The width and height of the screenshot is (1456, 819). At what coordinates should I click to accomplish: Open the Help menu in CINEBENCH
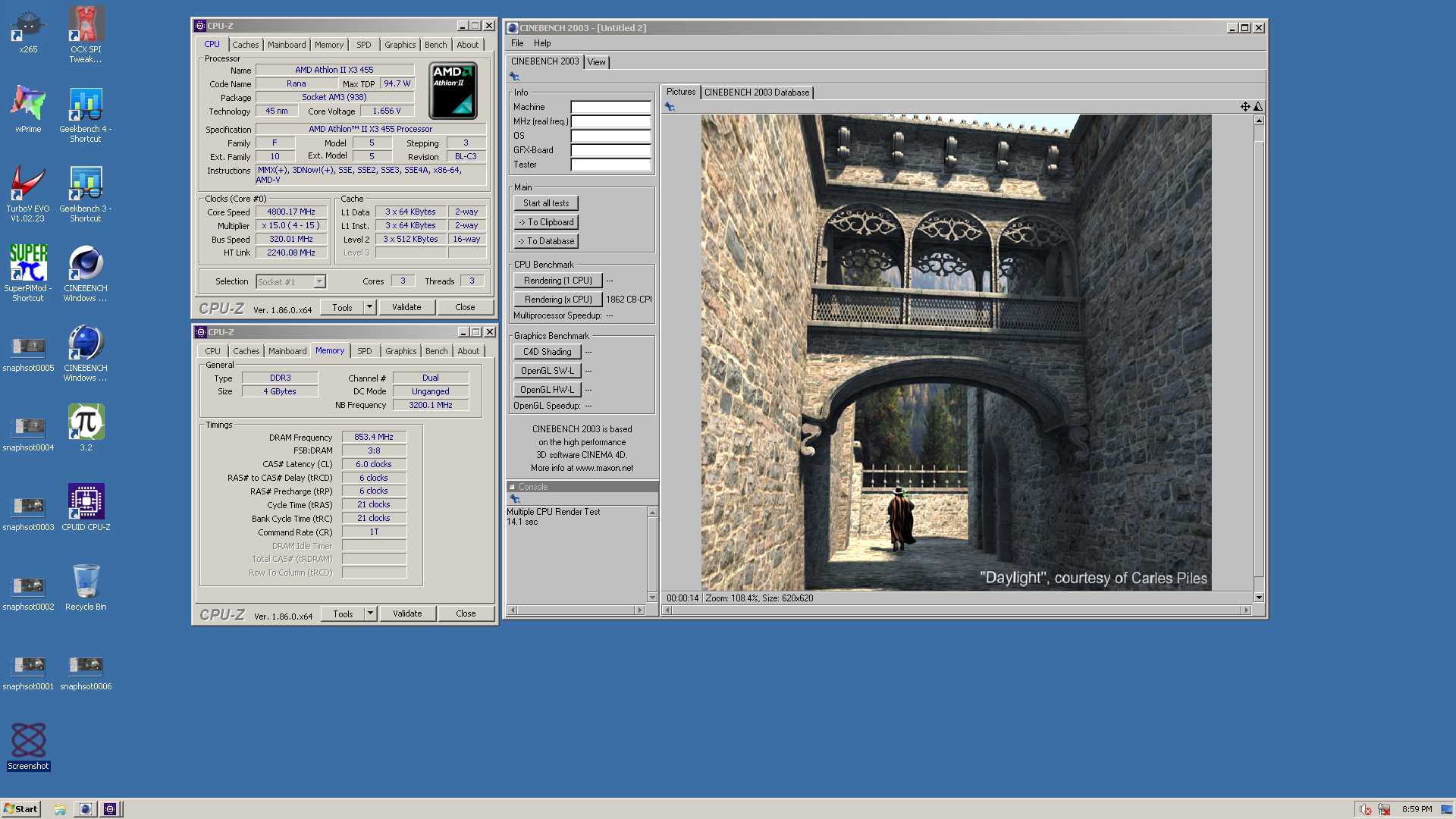[541, 43]
